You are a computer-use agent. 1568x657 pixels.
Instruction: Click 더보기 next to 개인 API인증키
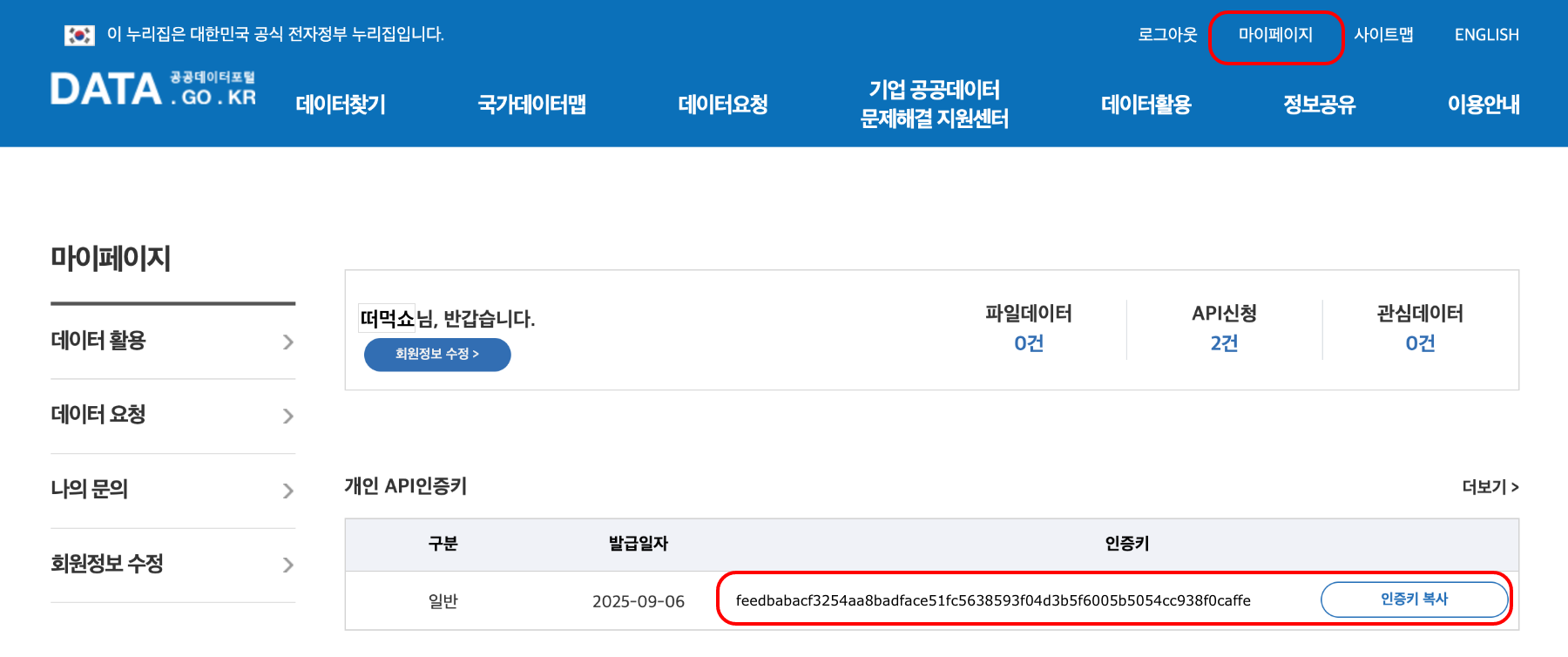click(x=1490, y=487)
